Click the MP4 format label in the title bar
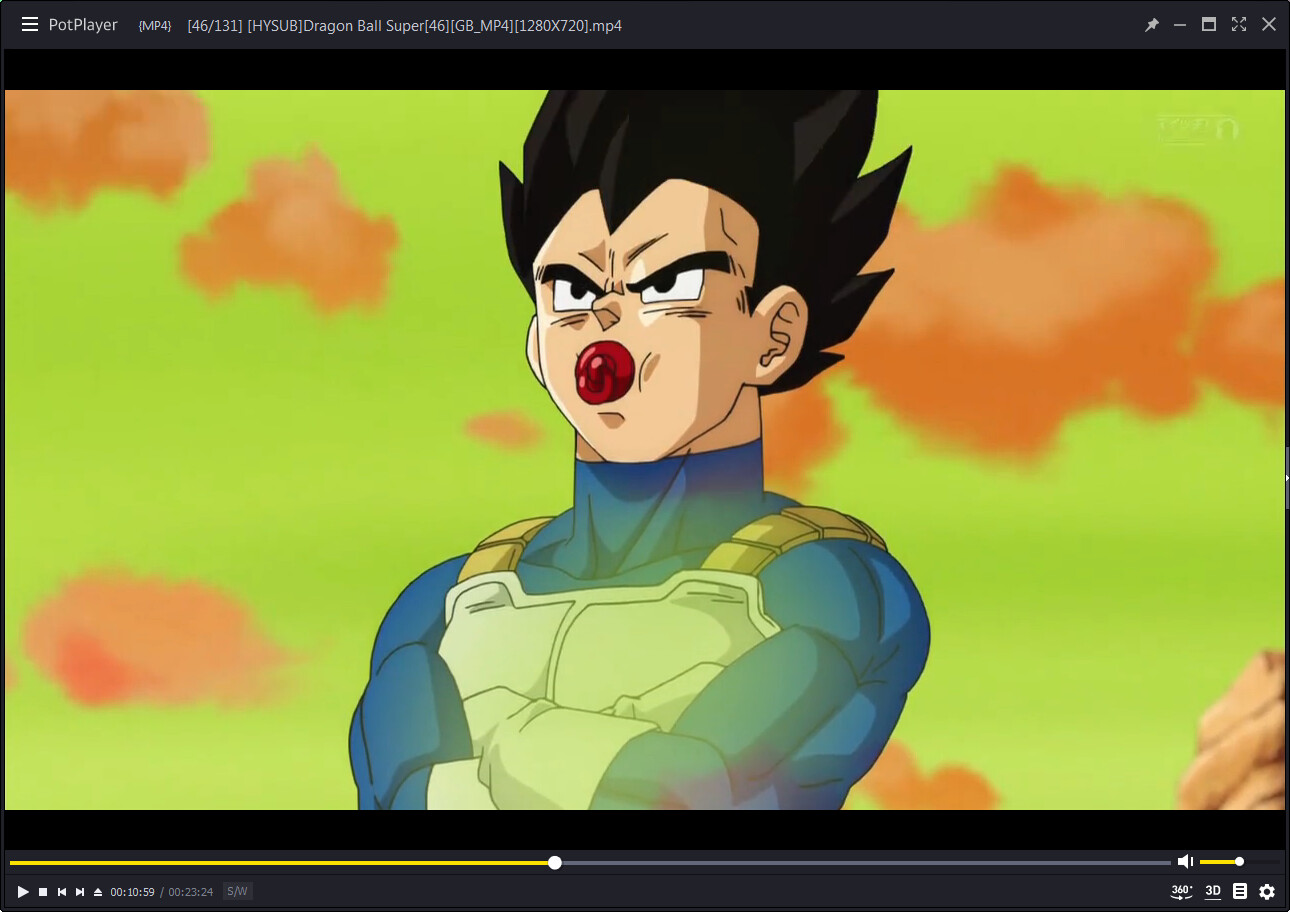1290x912 pixels. [x=155, y=26]
